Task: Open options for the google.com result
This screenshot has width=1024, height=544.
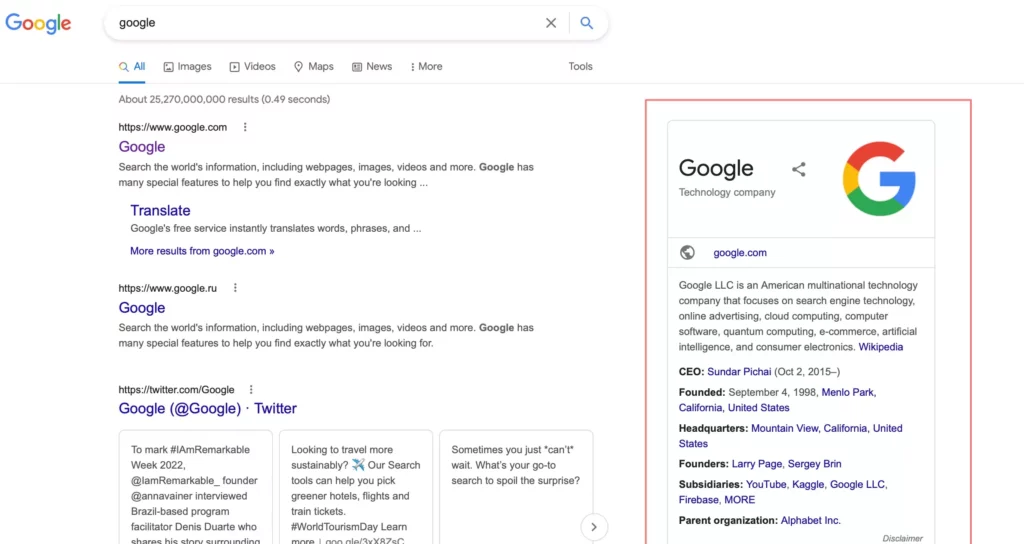Action: coord(245,127)
